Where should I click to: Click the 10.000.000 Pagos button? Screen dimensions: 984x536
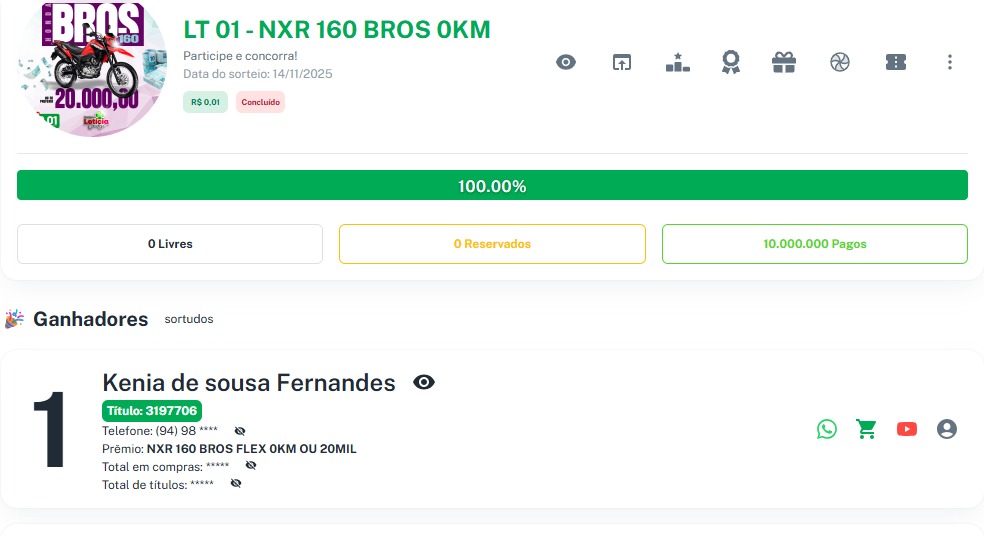(x=814, y=244)
